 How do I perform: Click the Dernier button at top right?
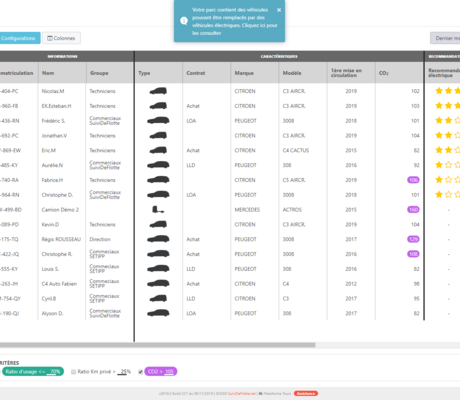point(445,38)
